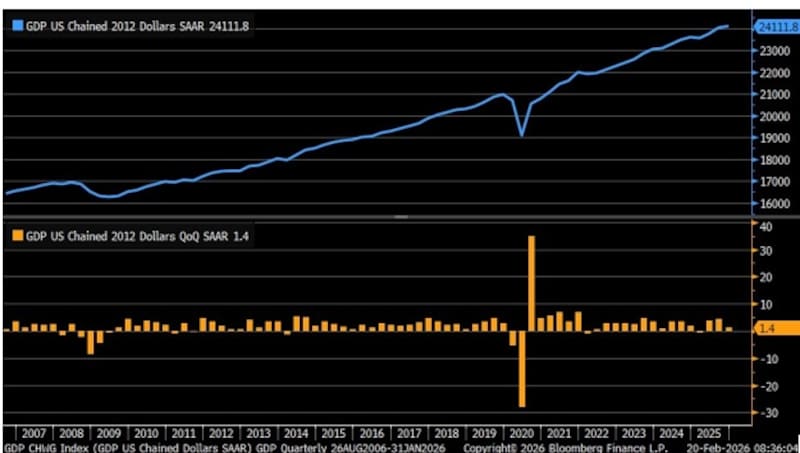Select the 2007 year label on the x-axis
Screen dimensions: 800x453
(x=33, y=433)
